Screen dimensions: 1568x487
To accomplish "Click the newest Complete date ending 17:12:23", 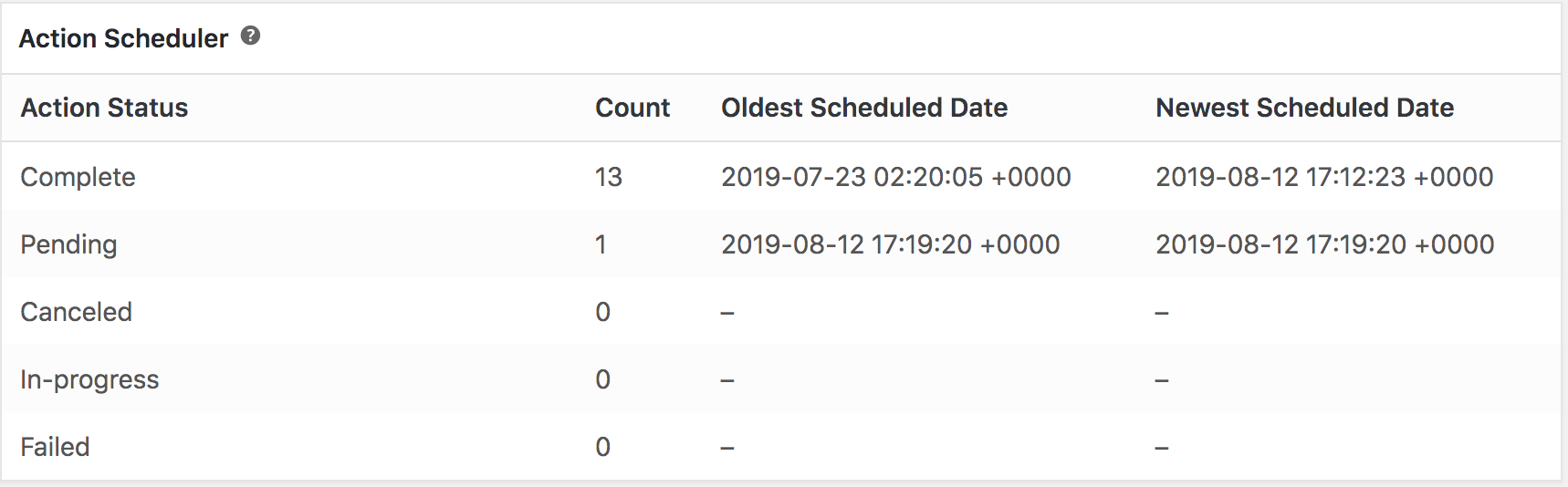I will (x=1324, y=177).
